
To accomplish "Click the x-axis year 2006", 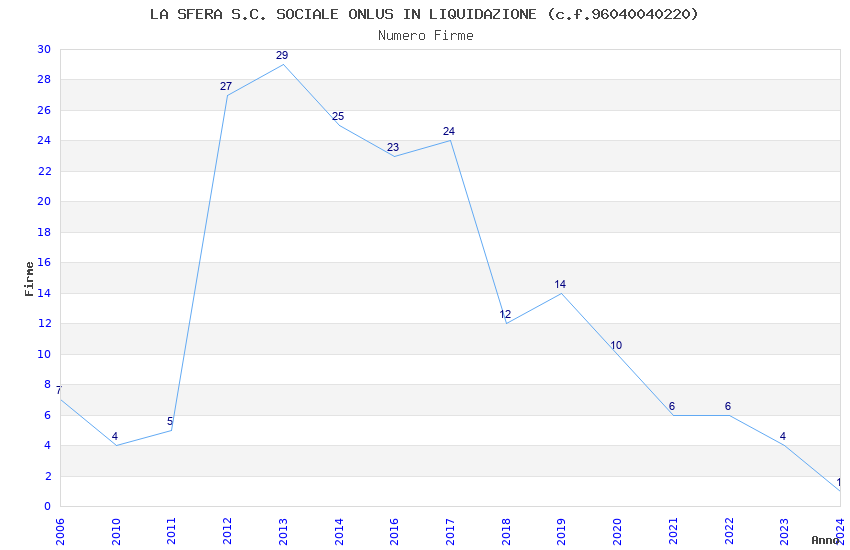I will [60, 531].
